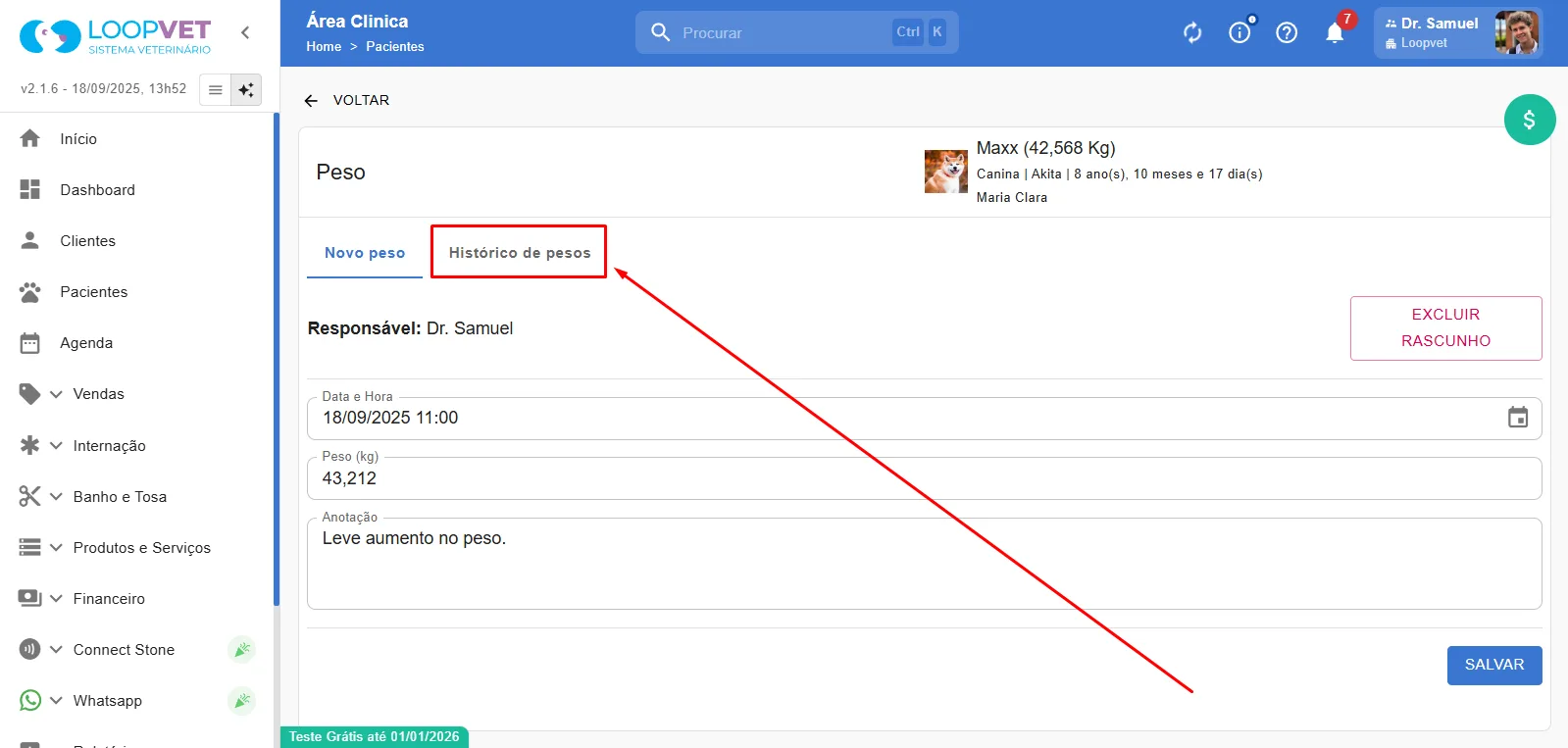Go to Pacientes in the breadcrumb
Image resolution: width=1568 pixels, height=748 pixels.
pyautogui.click(x=395, y=46)
